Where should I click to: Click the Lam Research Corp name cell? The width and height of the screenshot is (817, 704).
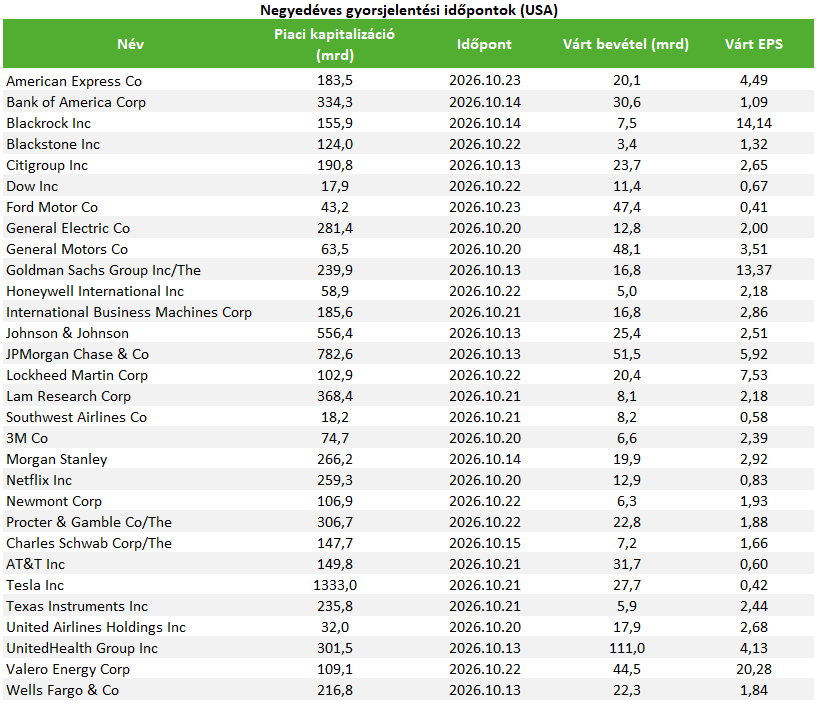click(68, 396)
